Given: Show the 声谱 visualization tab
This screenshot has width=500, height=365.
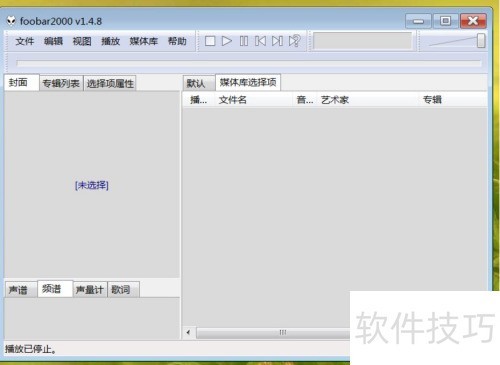Looking at the screenshot, I should click(21, 290).
